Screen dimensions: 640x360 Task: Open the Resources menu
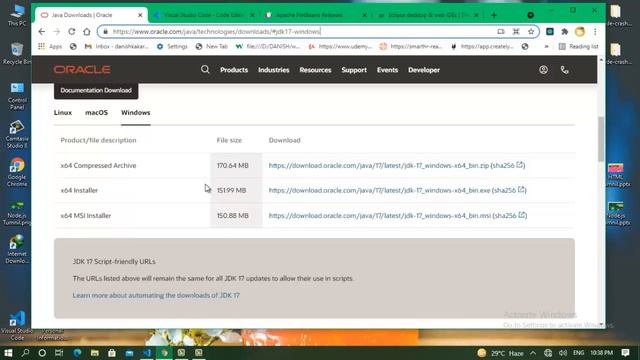pos(315,70)
